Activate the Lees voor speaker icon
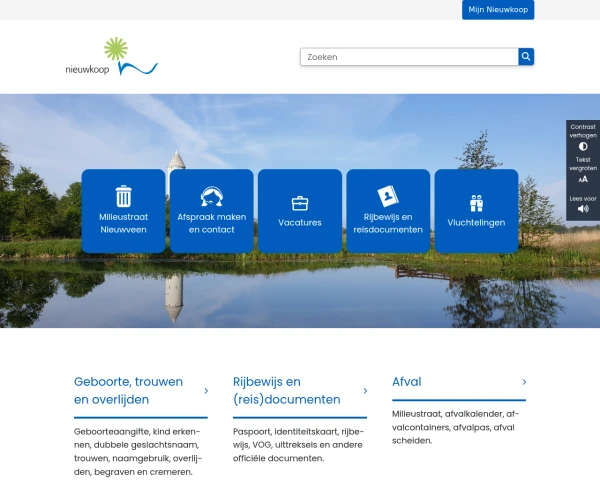 point(583,209)
